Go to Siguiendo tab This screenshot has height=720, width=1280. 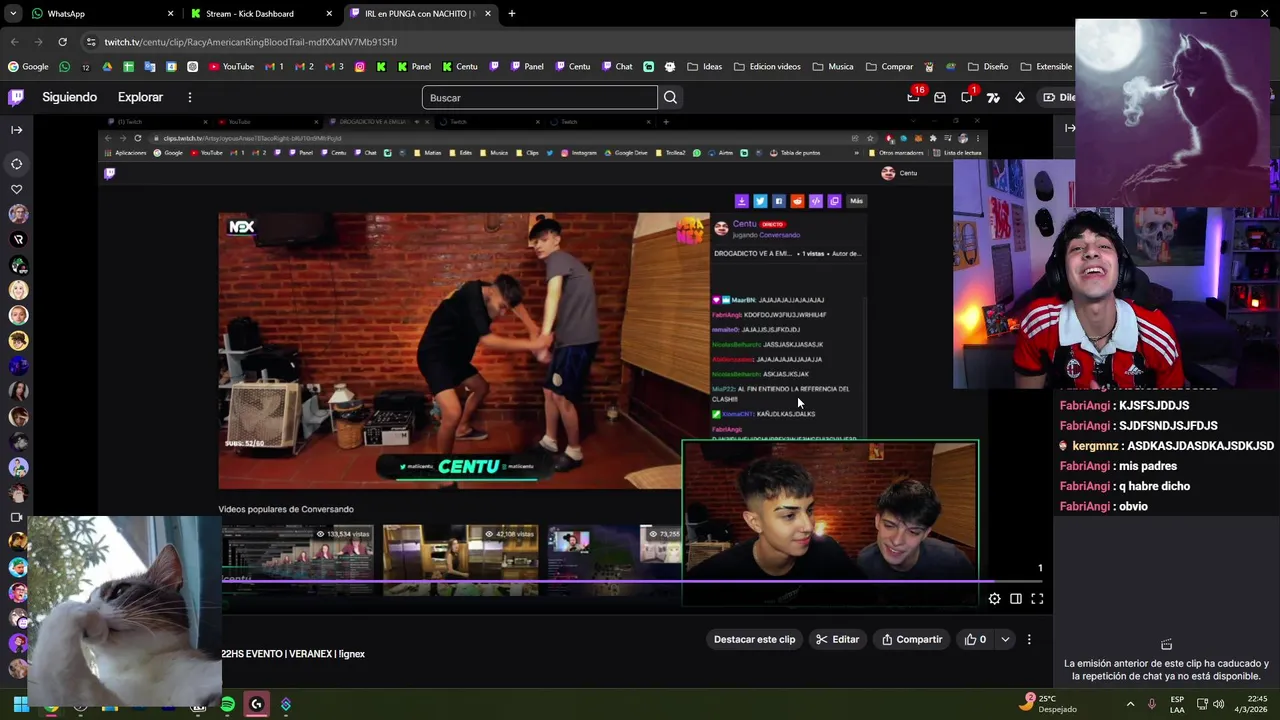70,97
